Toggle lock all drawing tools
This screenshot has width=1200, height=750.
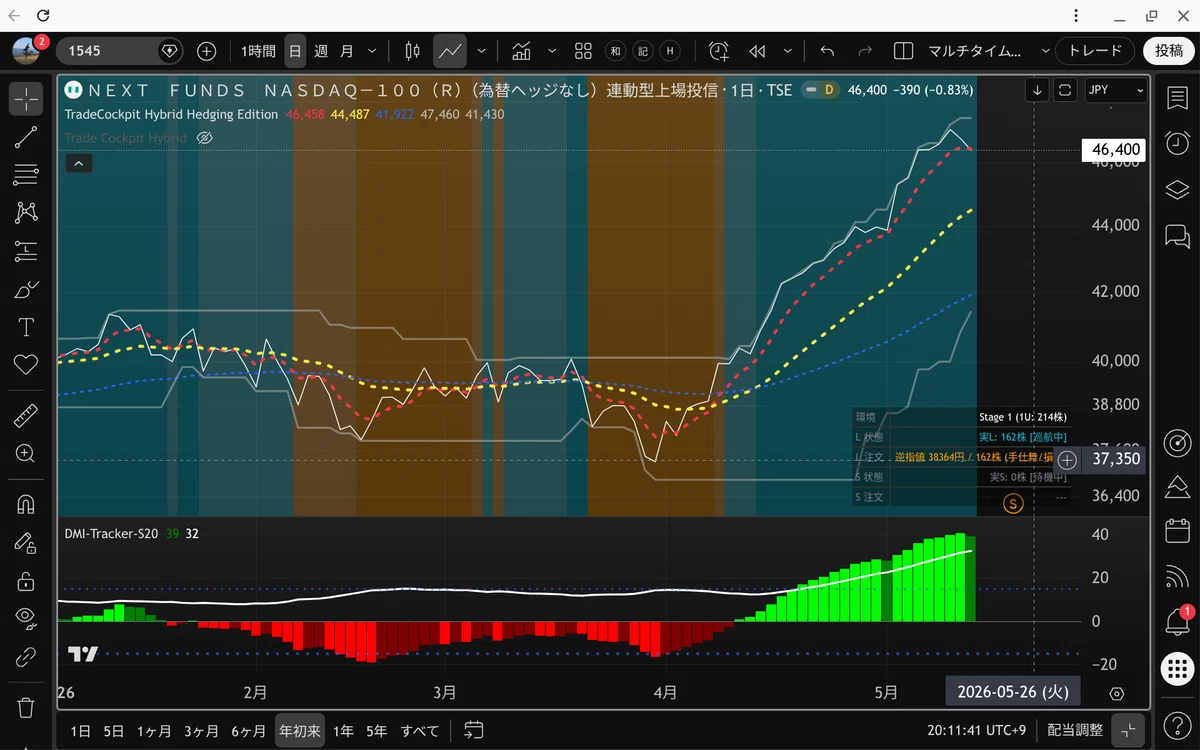pos(26,581)
